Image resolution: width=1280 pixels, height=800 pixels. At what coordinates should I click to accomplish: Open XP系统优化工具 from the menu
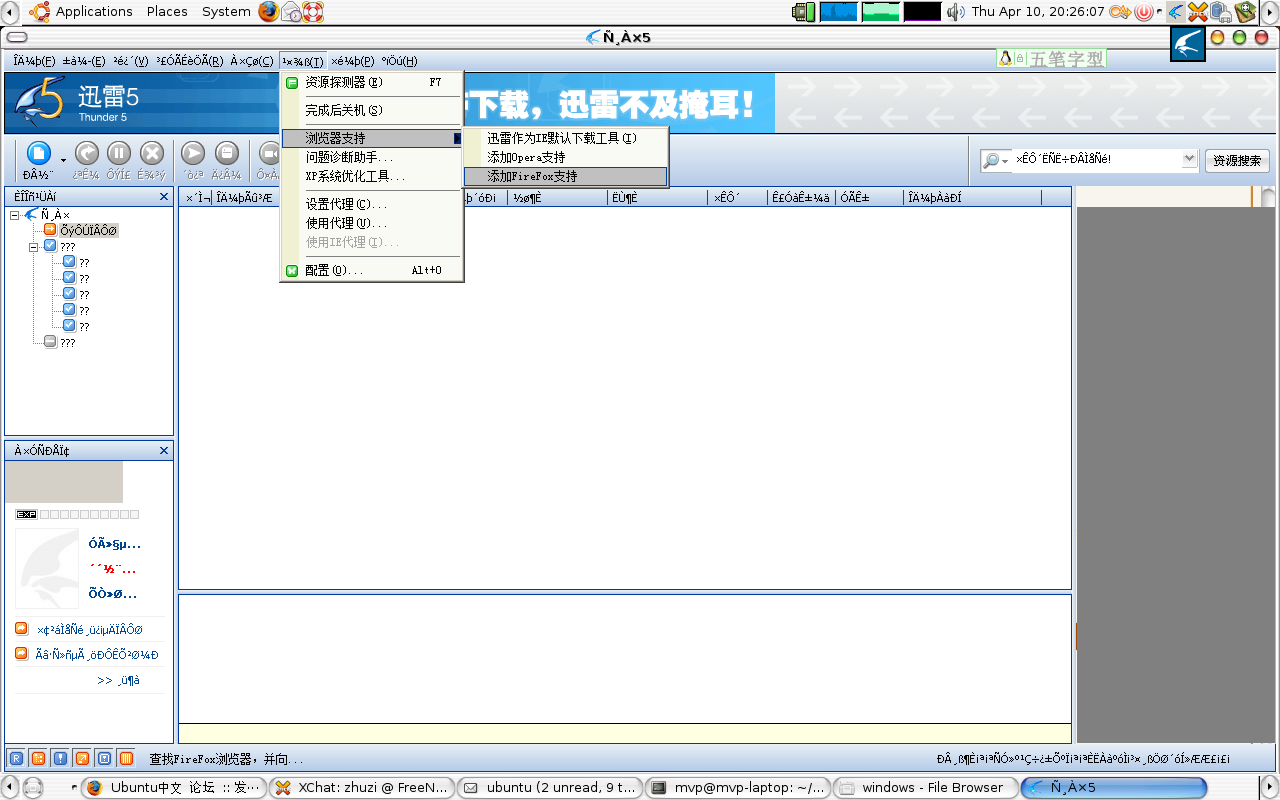click(372, 176)
